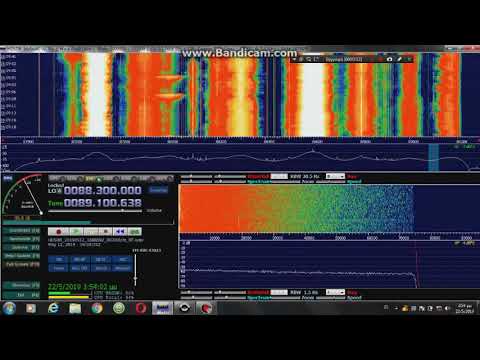Open the folder icon in the taskbar
Image resolution: width=480 pixels, height=360 pixels.
pyautogui.click(x=75, y=308)
